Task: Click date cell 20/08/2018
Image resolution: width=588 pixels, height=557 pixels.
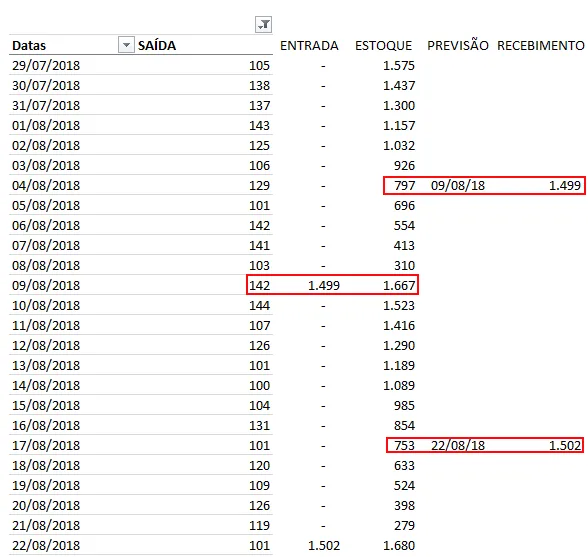Action: pos(46,505)
